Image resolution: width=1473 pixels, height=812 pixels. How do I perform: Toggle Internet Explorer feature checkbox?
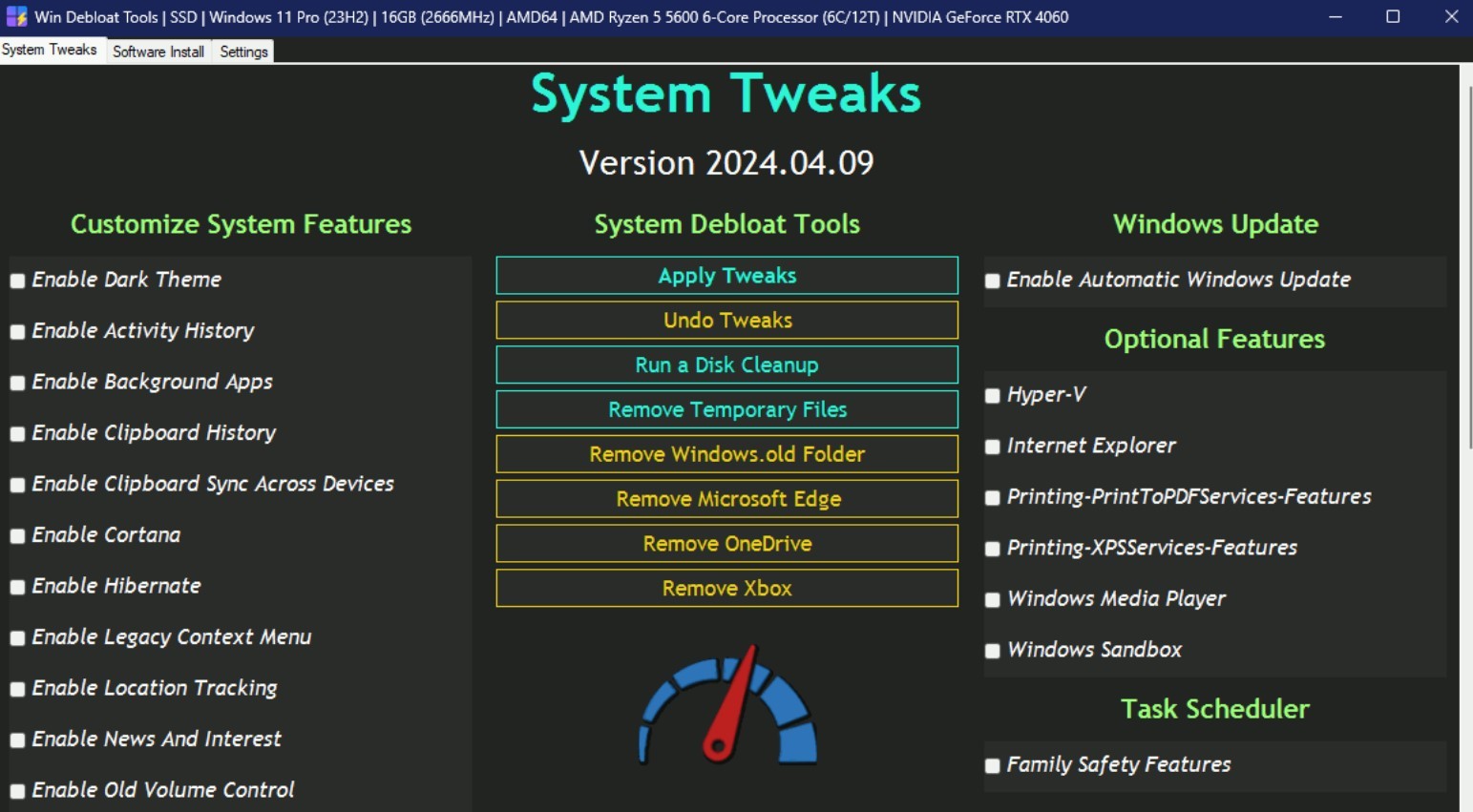[x=993, y=447]
